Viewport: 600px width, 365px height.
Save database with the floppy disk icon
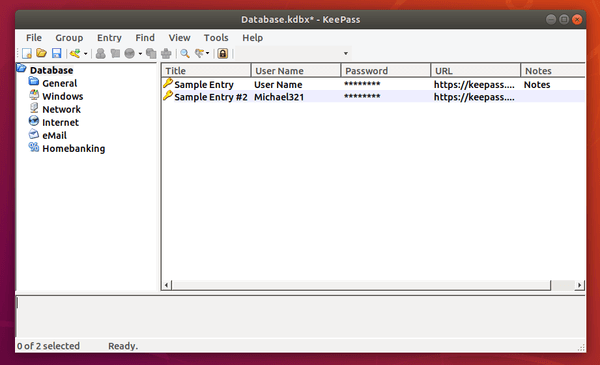(57, 53)
